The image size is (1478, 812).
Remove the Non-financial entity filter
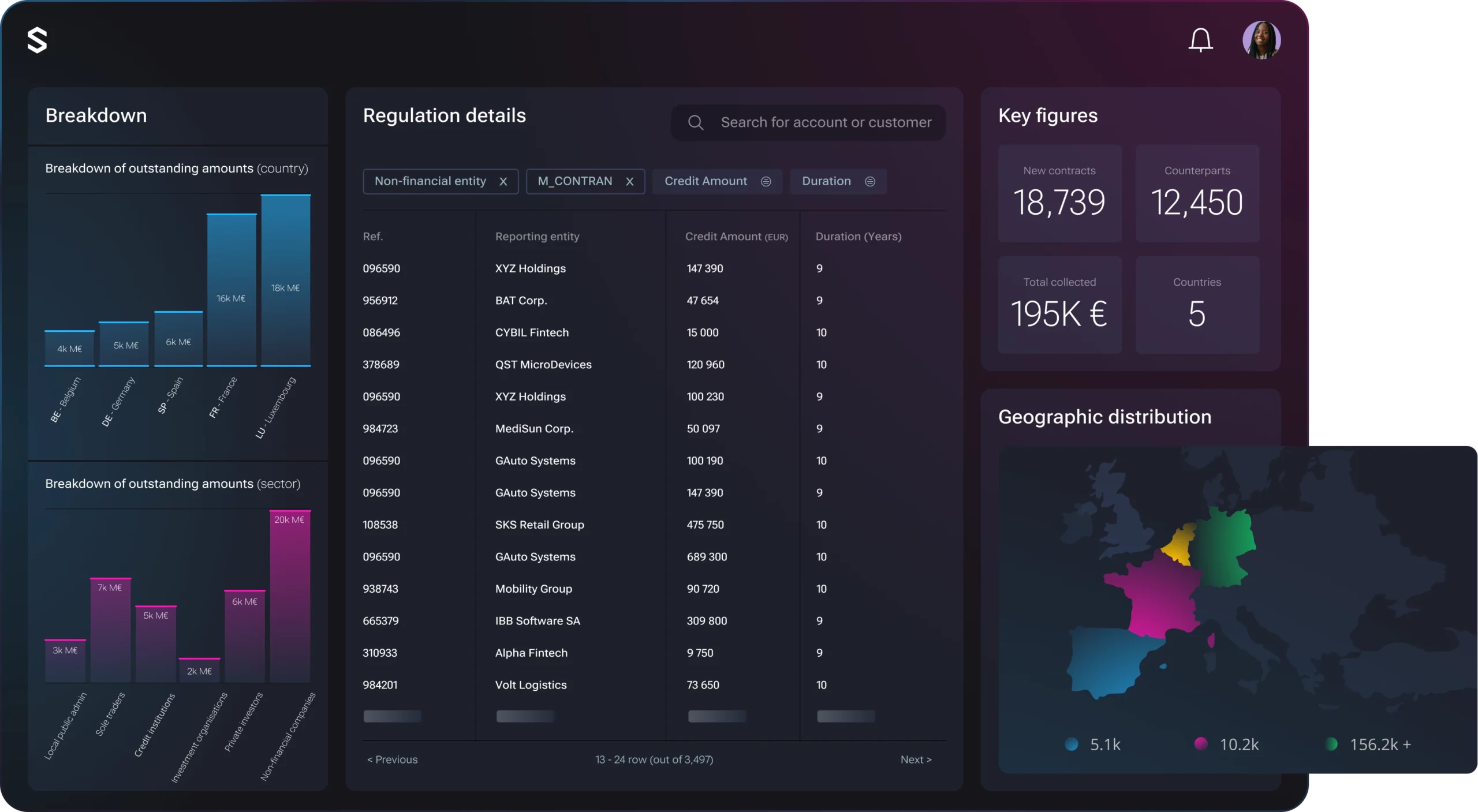pyautogui.click(x=503, y=182)
